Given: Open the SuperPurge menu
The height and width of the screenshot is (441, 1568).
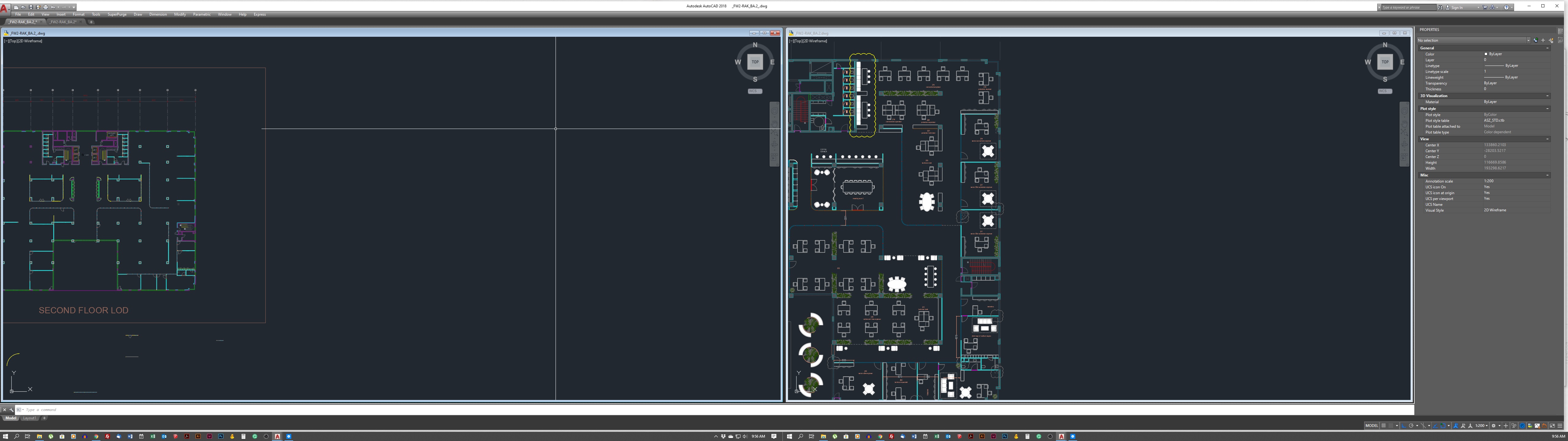Looking at the screenshot, I should 117,15.
